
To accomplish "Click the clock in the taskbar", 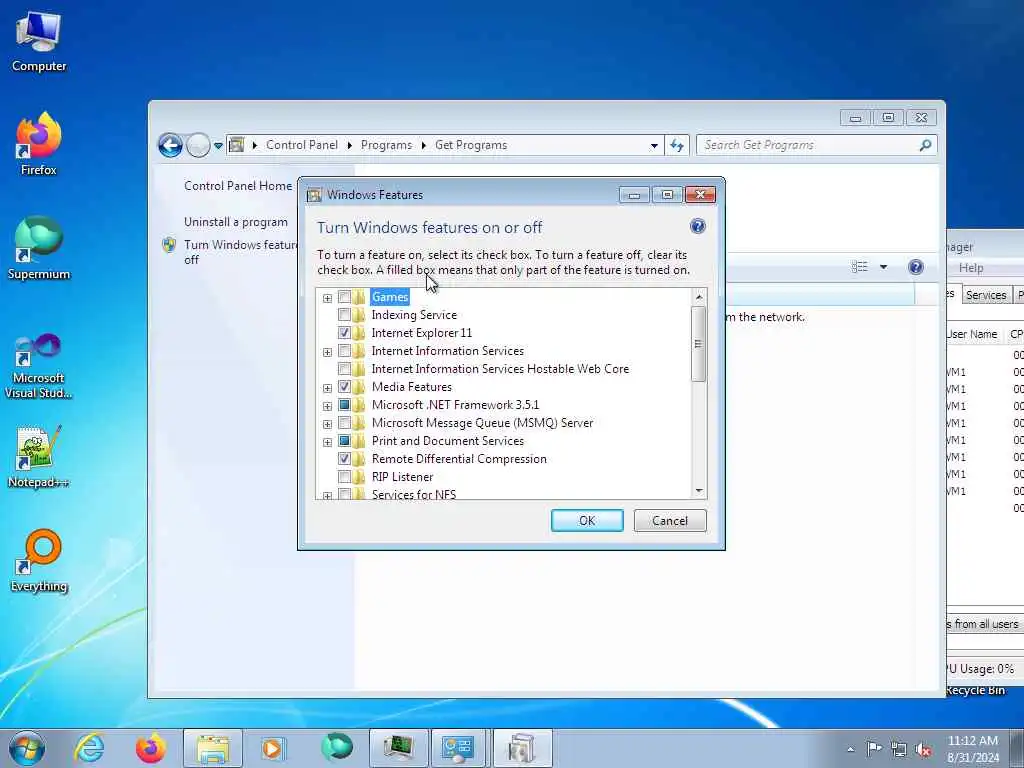I will click(x=972, y=749).
